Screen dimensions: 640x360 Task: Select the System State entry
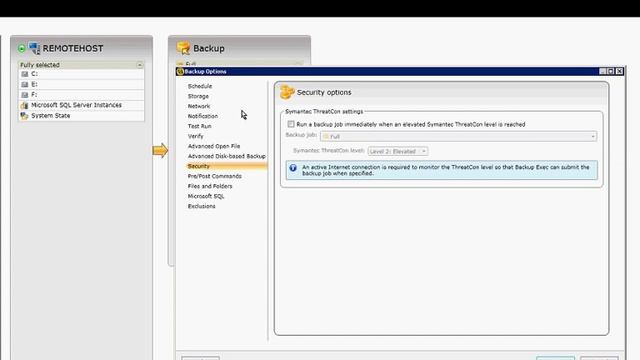pyautogui.click(x=82, y=116)
